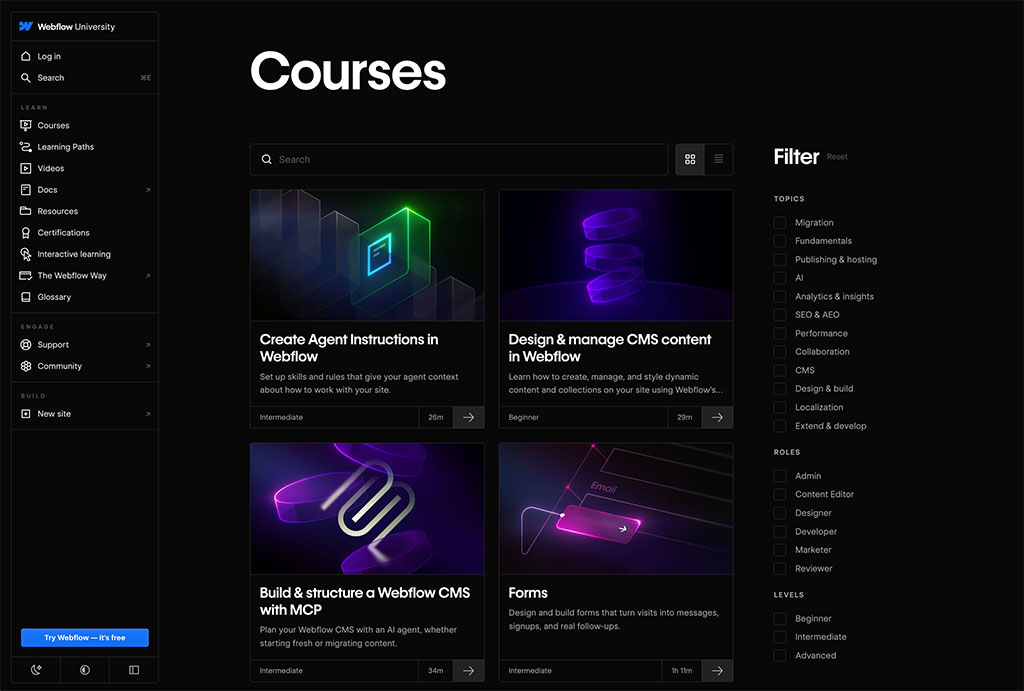Click The Webflow Way icon
This screenshot has width=1024, height=691.
[x=25, y=276]
